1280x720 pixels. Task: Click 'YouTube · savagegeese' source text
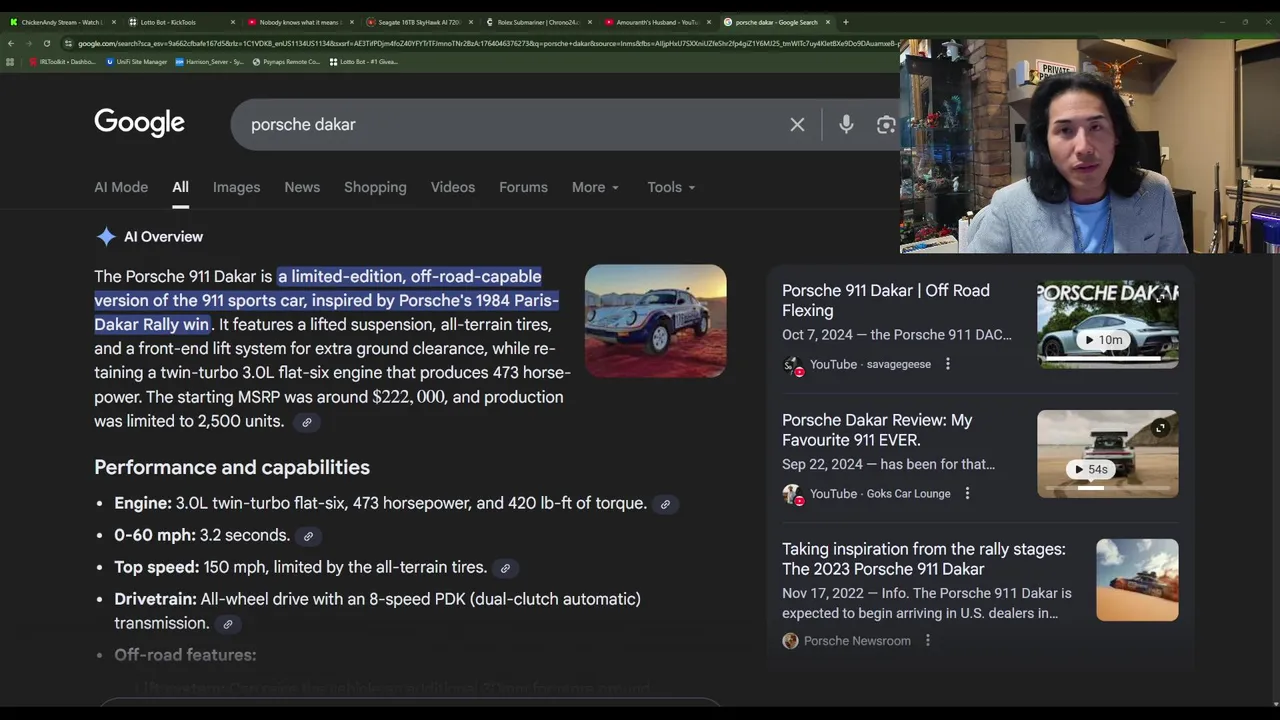[870, 364]
